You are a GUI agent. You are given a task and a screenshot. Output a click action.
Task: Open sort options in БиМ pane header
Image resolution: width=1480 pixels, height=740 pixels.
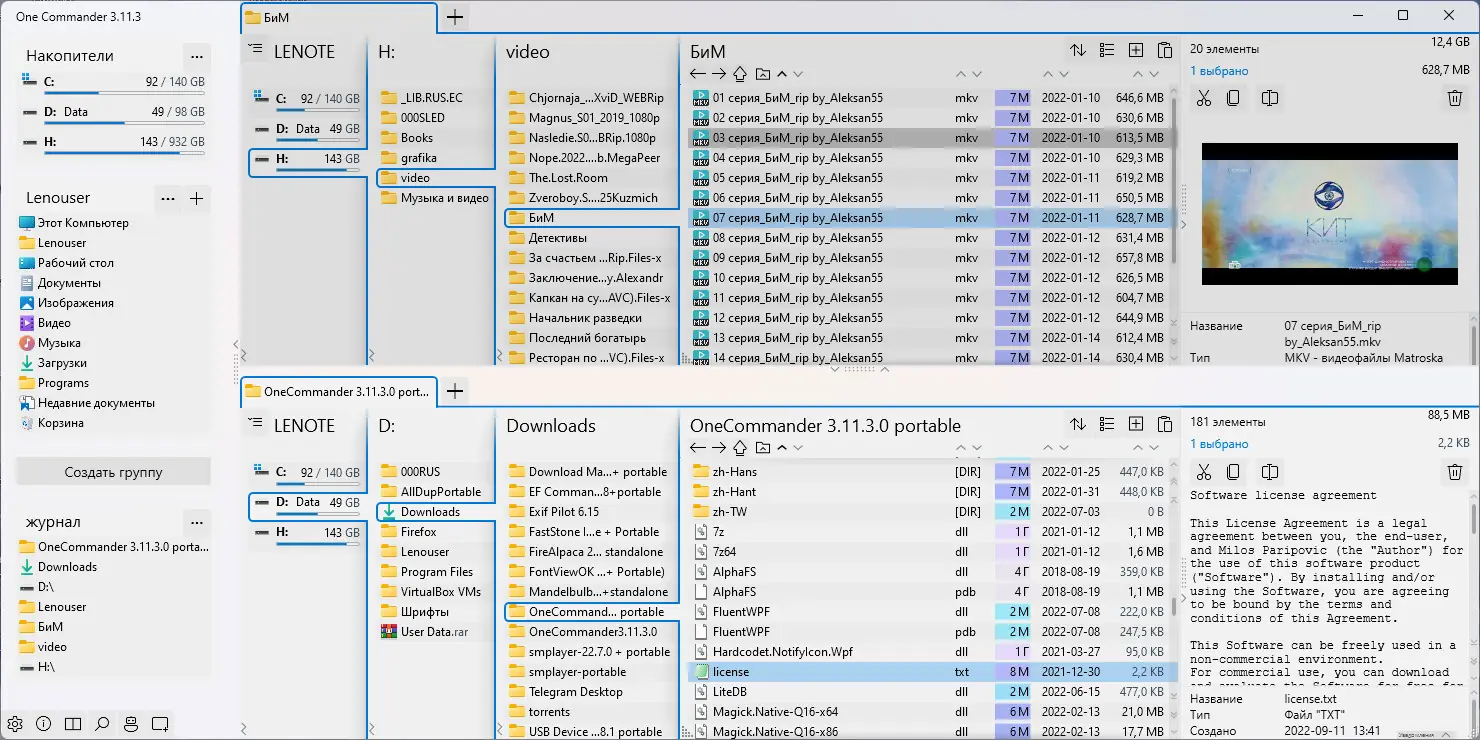1078,50
